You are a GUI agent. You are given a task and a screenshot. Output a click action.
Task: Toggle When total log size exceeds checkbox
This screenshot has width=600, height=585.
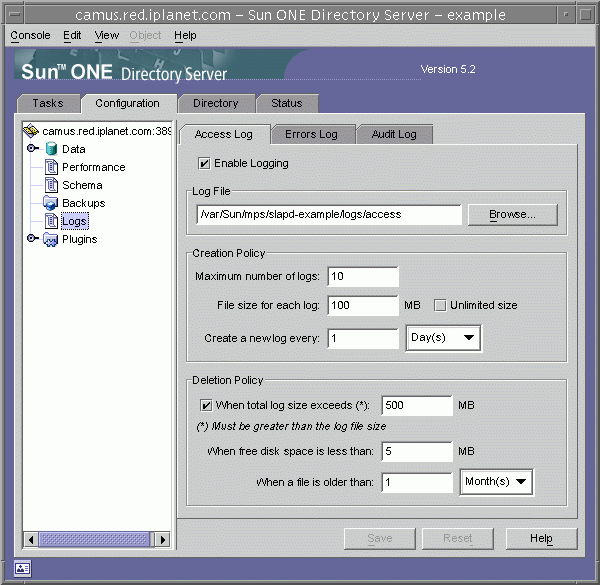point(206,405)
